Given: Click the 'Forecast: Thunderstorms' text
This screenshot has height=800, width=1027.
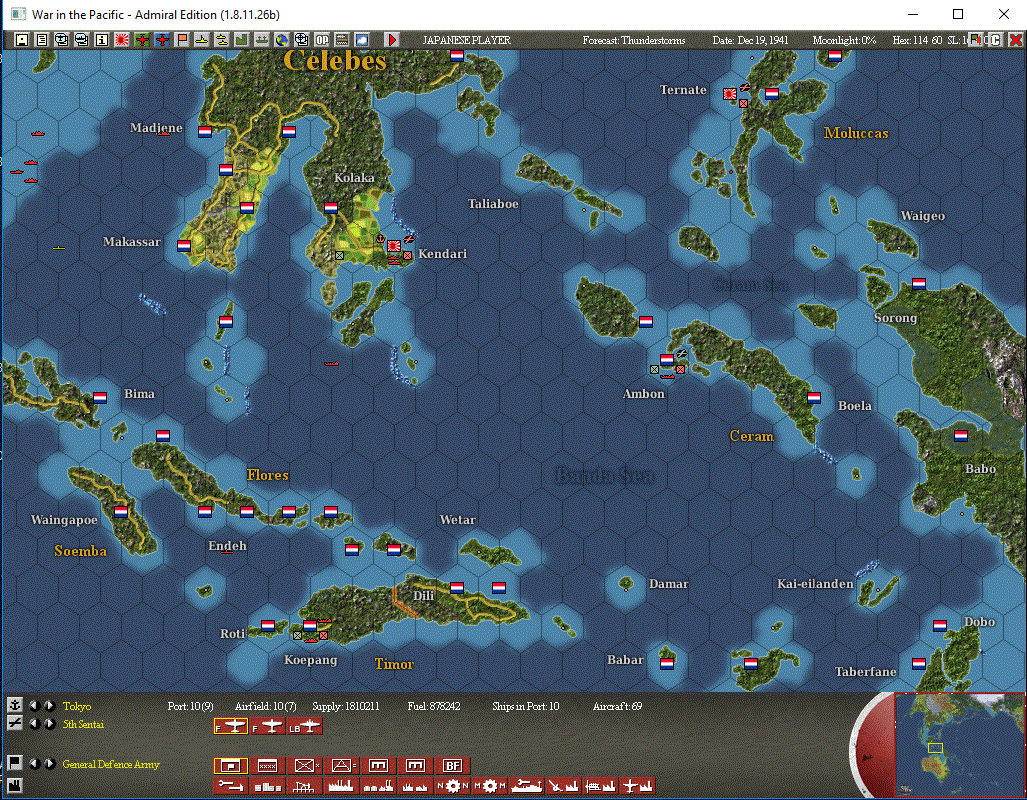Looking at the screenshot, I should (x=634, y=40).
